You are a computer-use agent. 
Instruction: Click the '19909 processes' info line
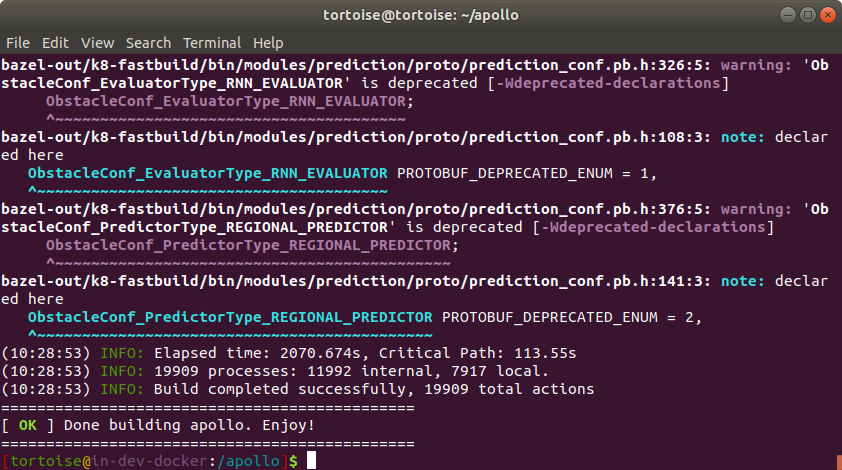coord(275,371)
